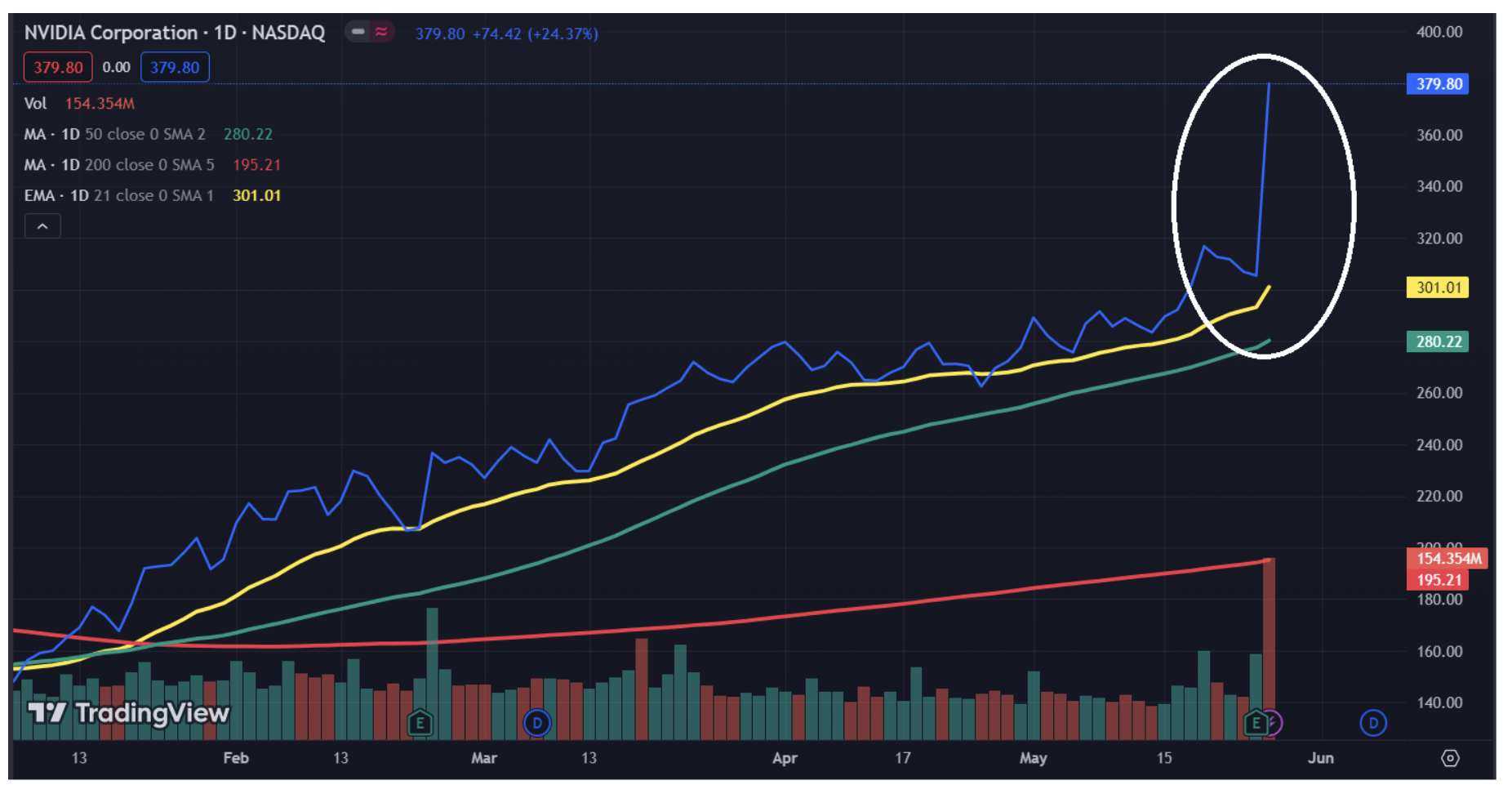Click the dividend D badge near the Jun label

1374,723
